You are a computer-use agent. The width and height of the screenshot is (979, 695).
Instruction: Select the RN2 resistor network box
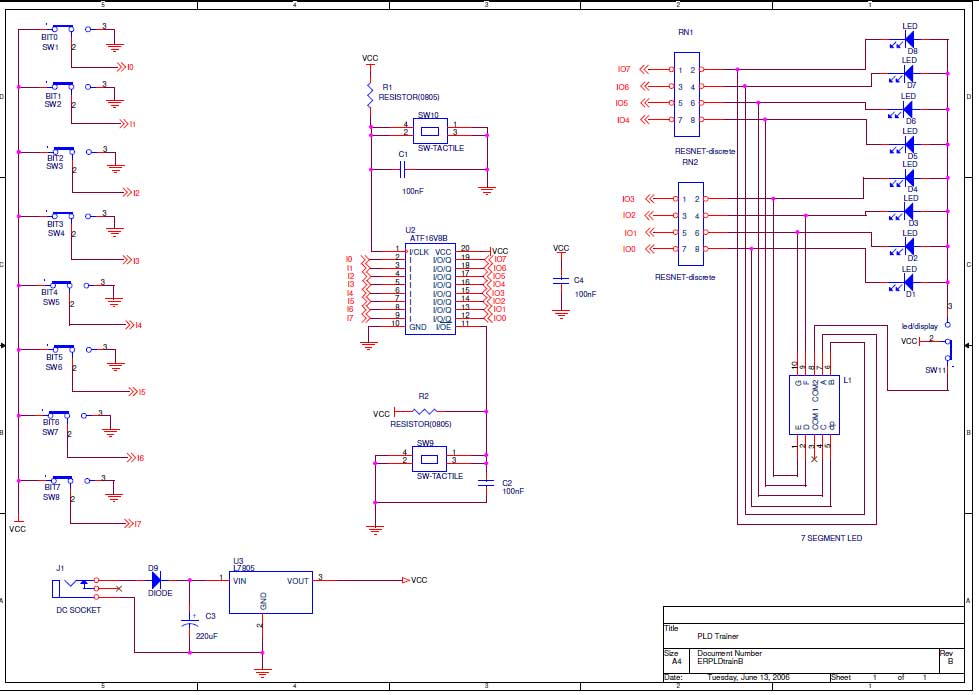(691, 224)
